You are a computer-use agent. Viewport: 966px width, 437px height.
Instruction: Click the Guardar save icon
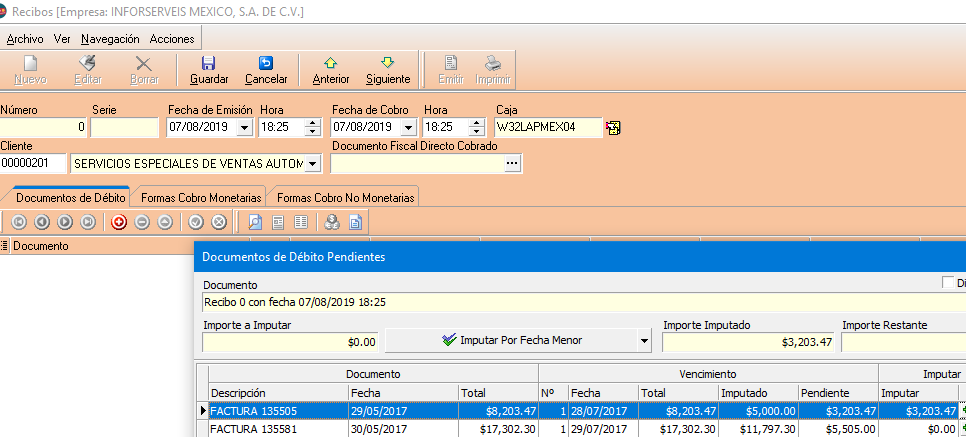(x=208, y=69)
